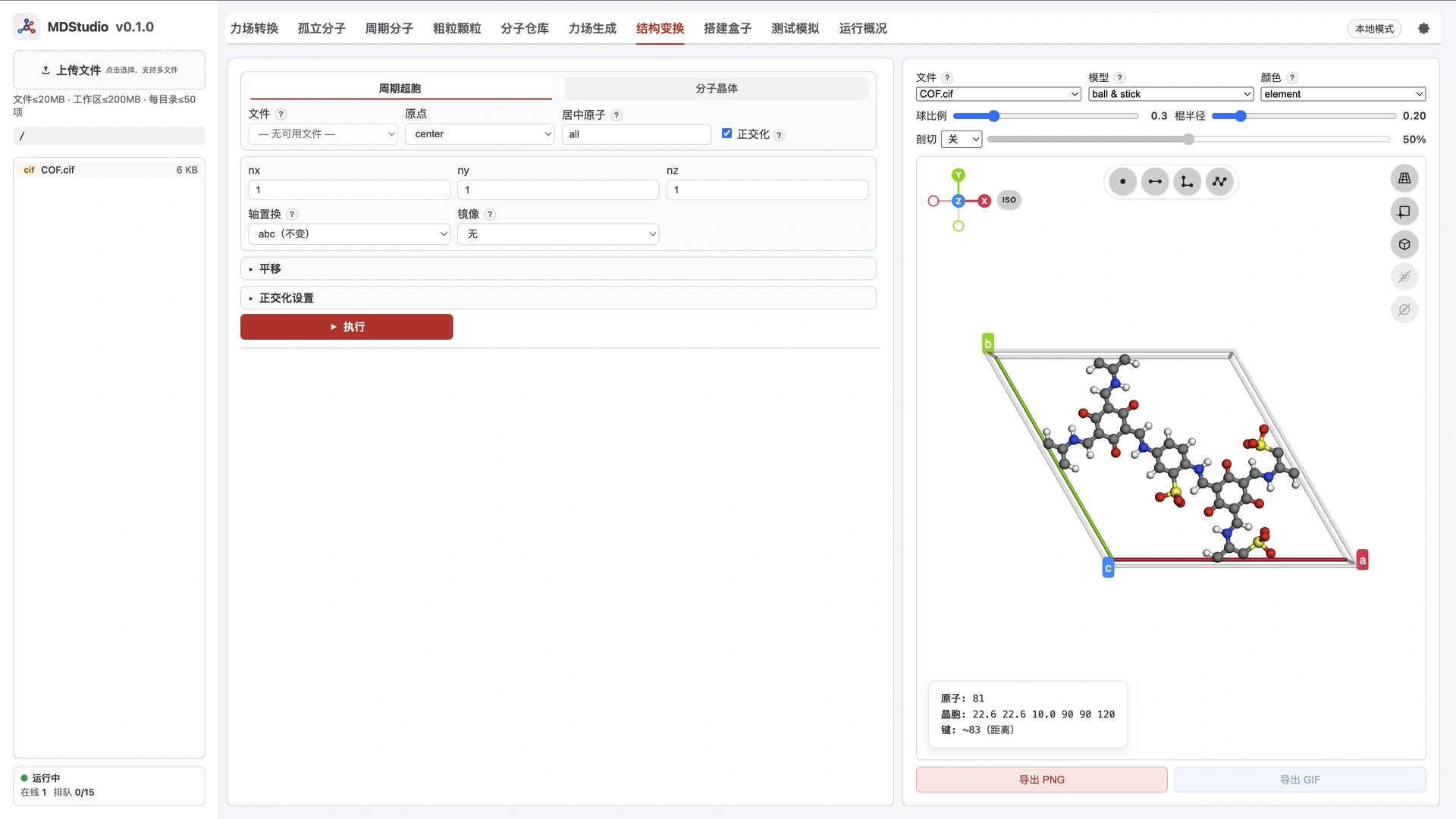Screen dimensions: 1456x819
Task: Select the two-atom distance measure tool
Action: click(x=1155, y=182)
